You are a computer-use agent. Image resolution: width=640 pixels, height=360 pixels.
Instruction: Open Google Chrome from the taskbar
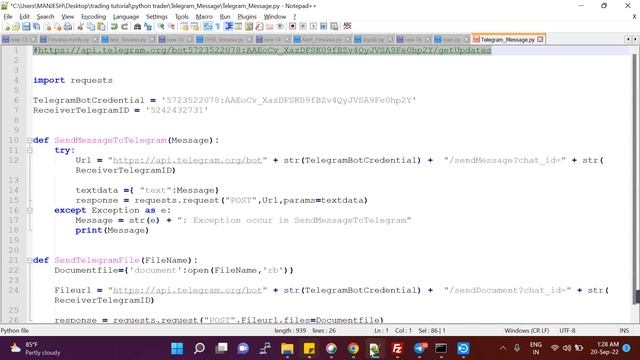353,349
